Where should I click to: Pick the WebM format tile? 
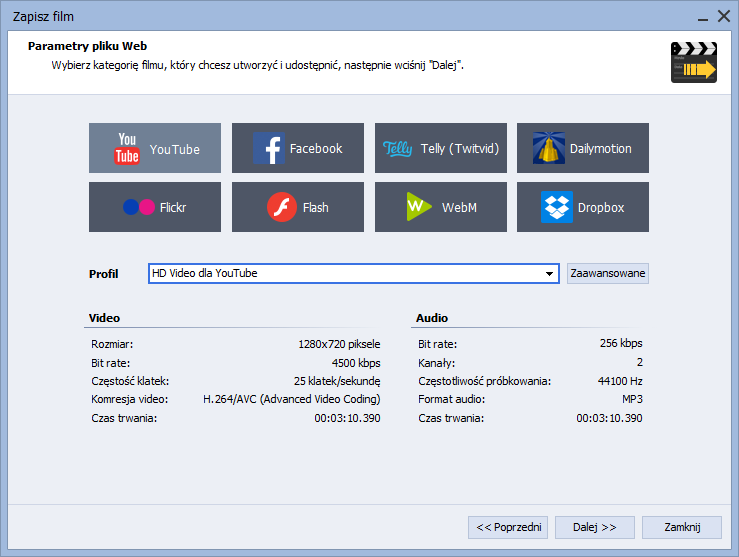tap(441, 207)
